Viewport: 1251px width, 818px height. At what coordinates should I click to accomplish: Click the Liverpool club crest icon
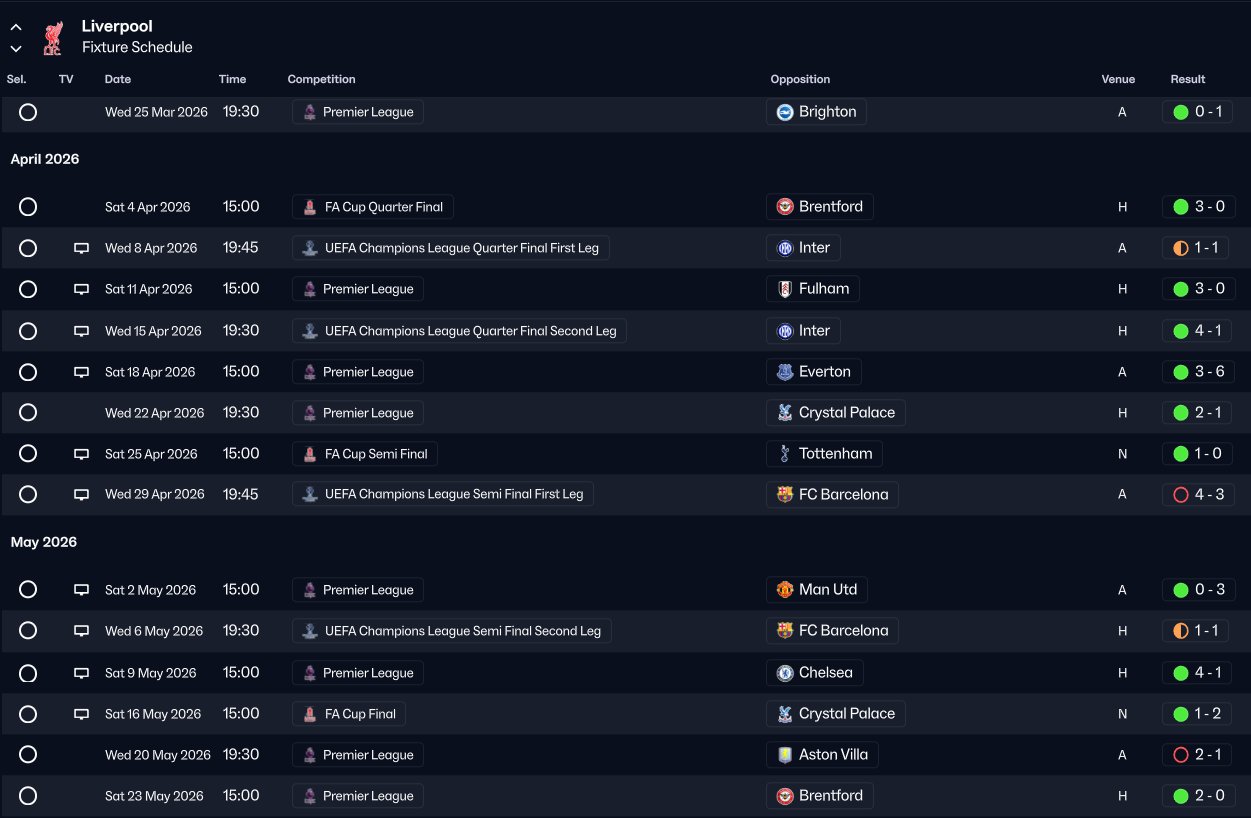click(52, 37)
